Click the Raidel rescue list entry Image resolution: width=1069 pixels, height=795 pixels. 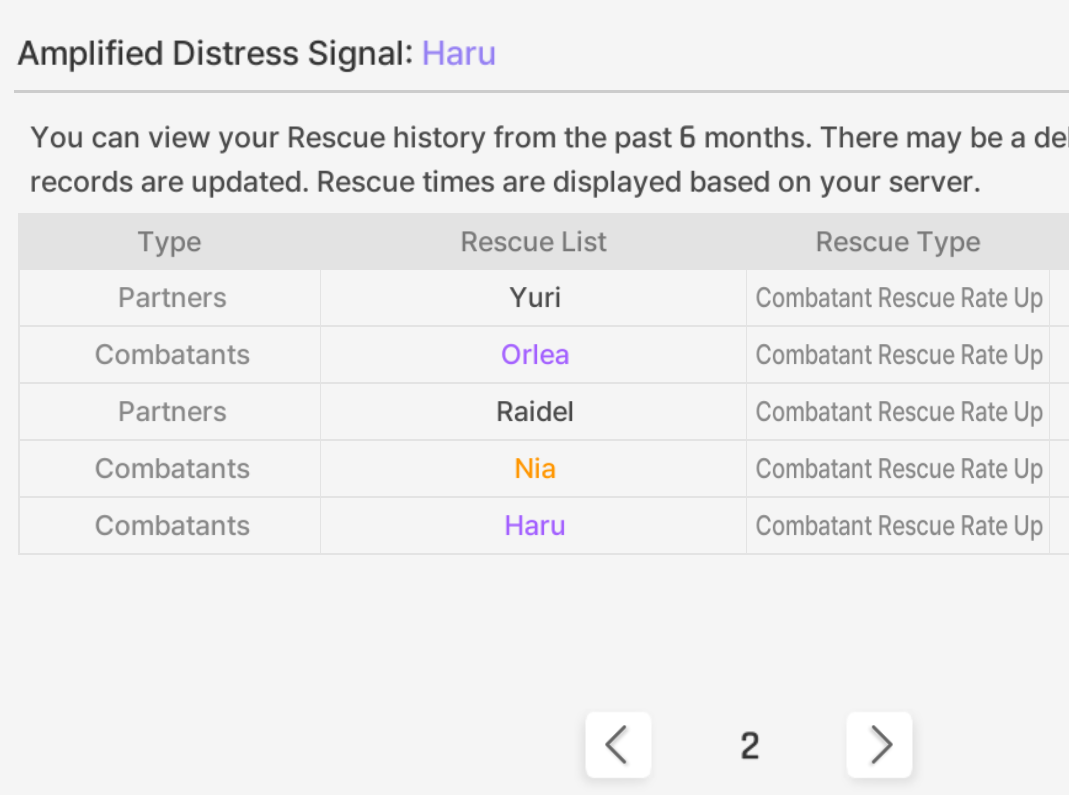click(x=535, y=412)
